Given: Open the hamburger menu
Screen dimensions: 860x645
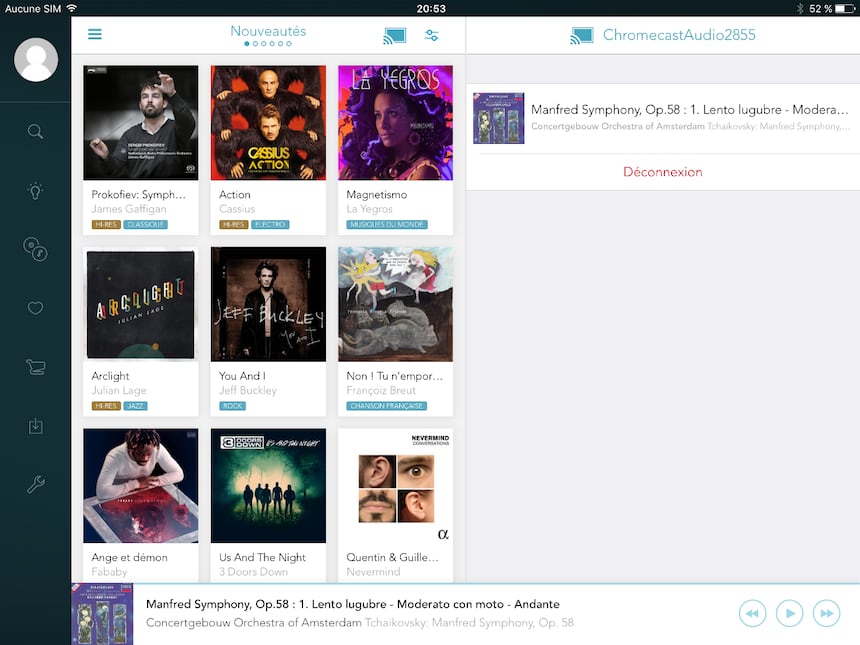Looking at the screenshot, I should tap(95, 34).
